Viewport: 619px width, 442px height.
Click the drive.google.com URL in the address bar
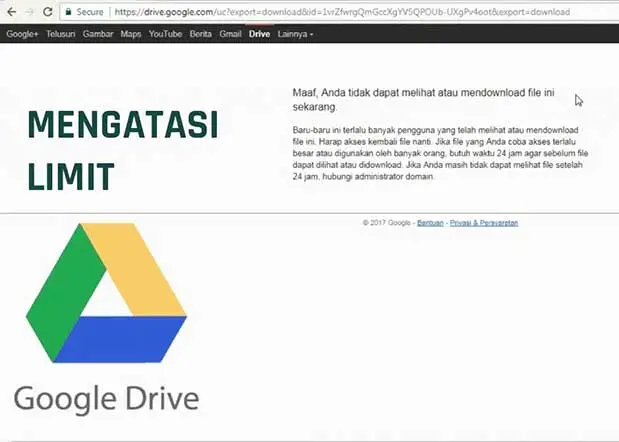point(342,12)
